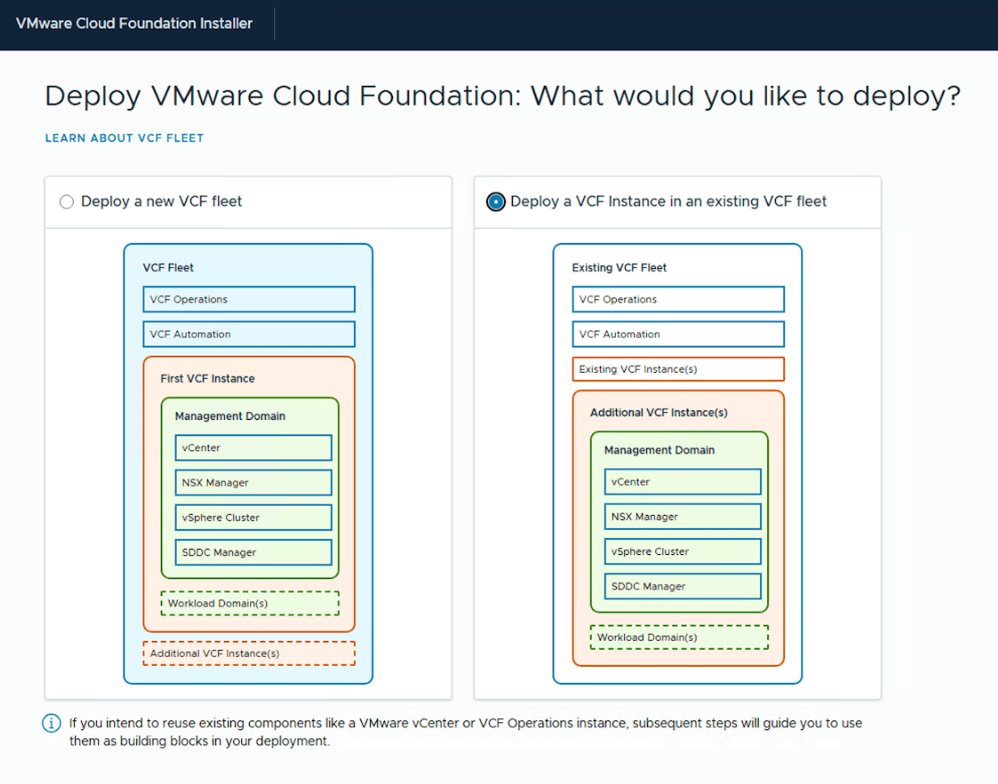Select 'Deploy a VCF Instance in existing fleet' radio
The height and width of the screenshot is (784, 998).
coord(495,201)
